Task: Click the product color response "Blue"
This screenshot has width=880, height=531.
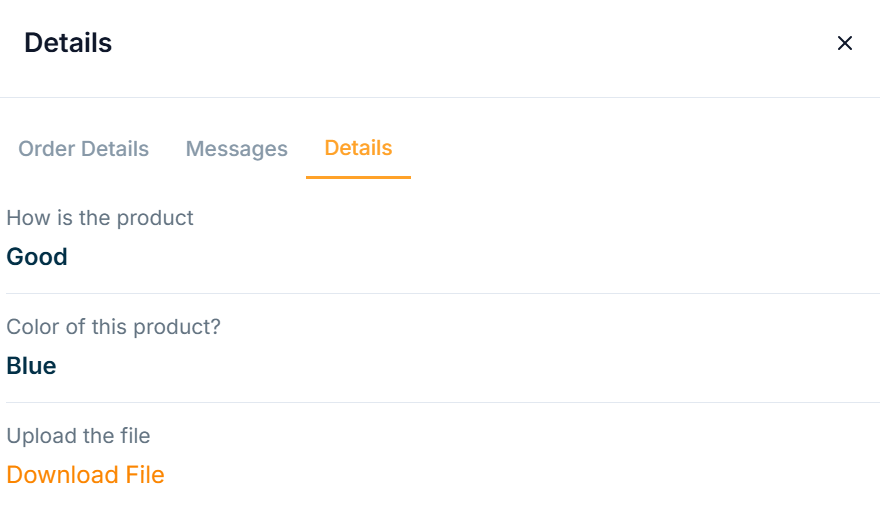Action: click(x=31, y=366)
